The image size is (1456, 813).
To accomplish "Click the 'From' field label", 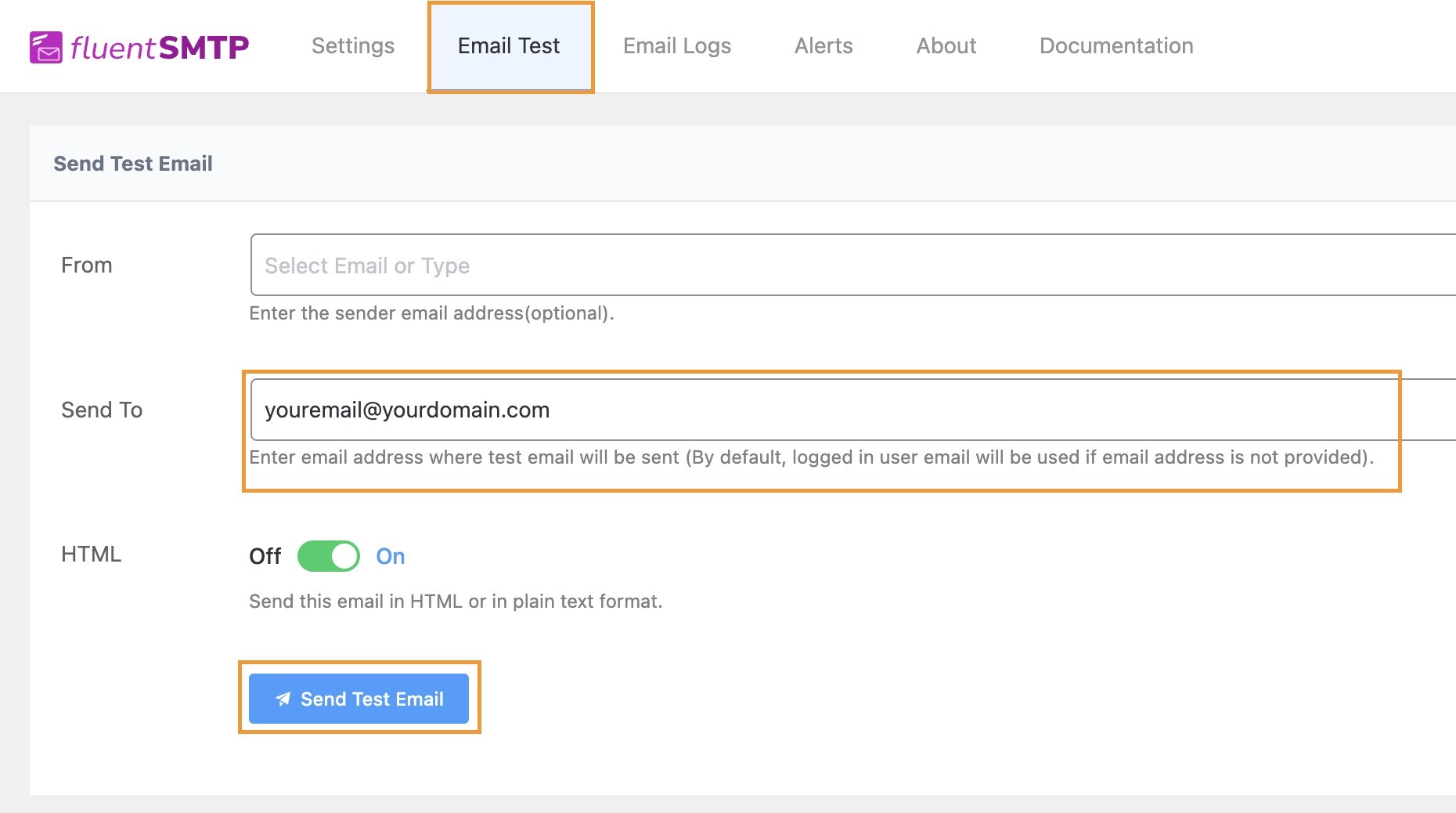I will coord(87,265).
